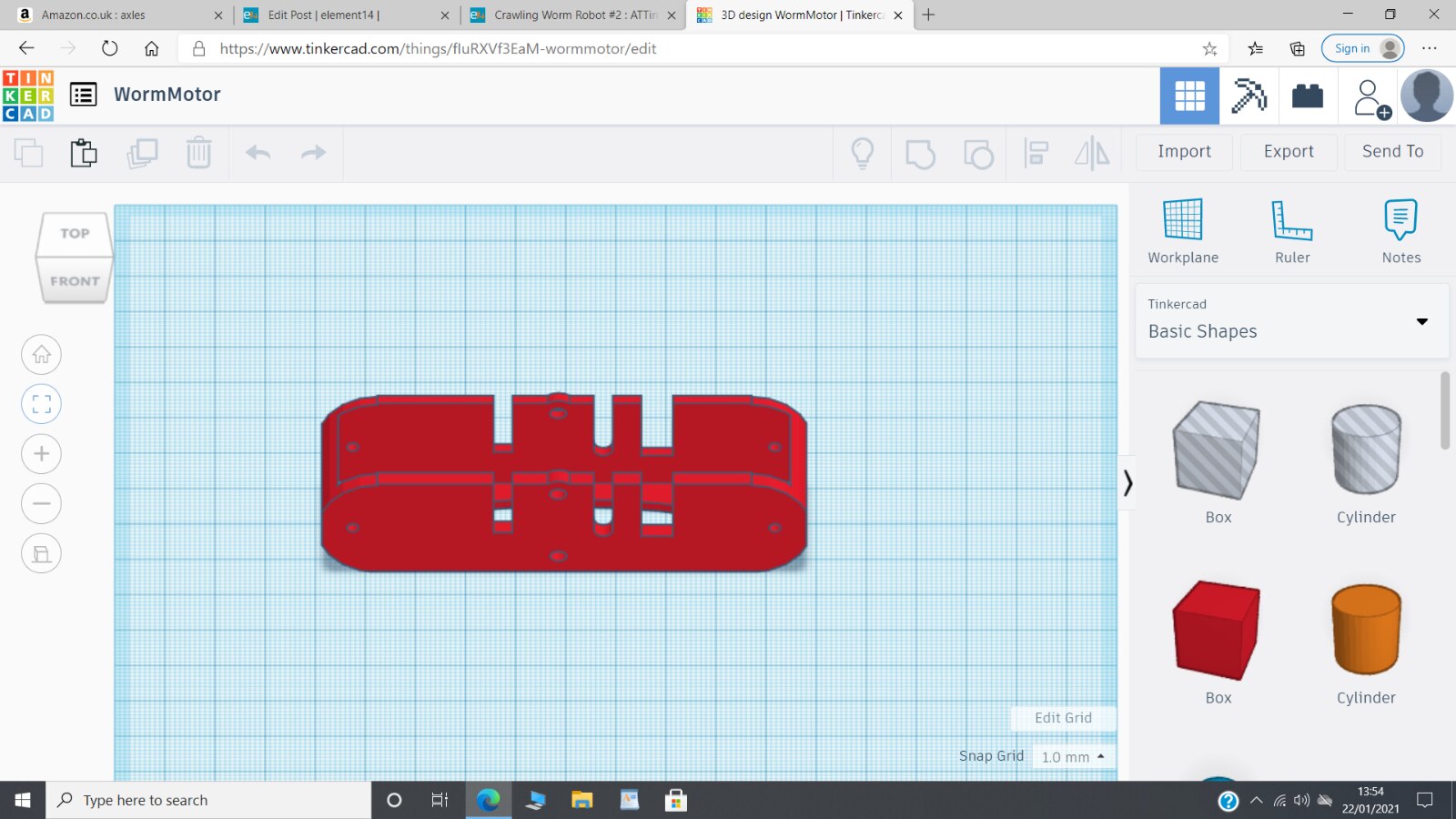Image resolution: width=1456 pixels, height=819 pixels.
Task: Switch to Crawling Worm Robot tab
Action: (x=573, y=15)
